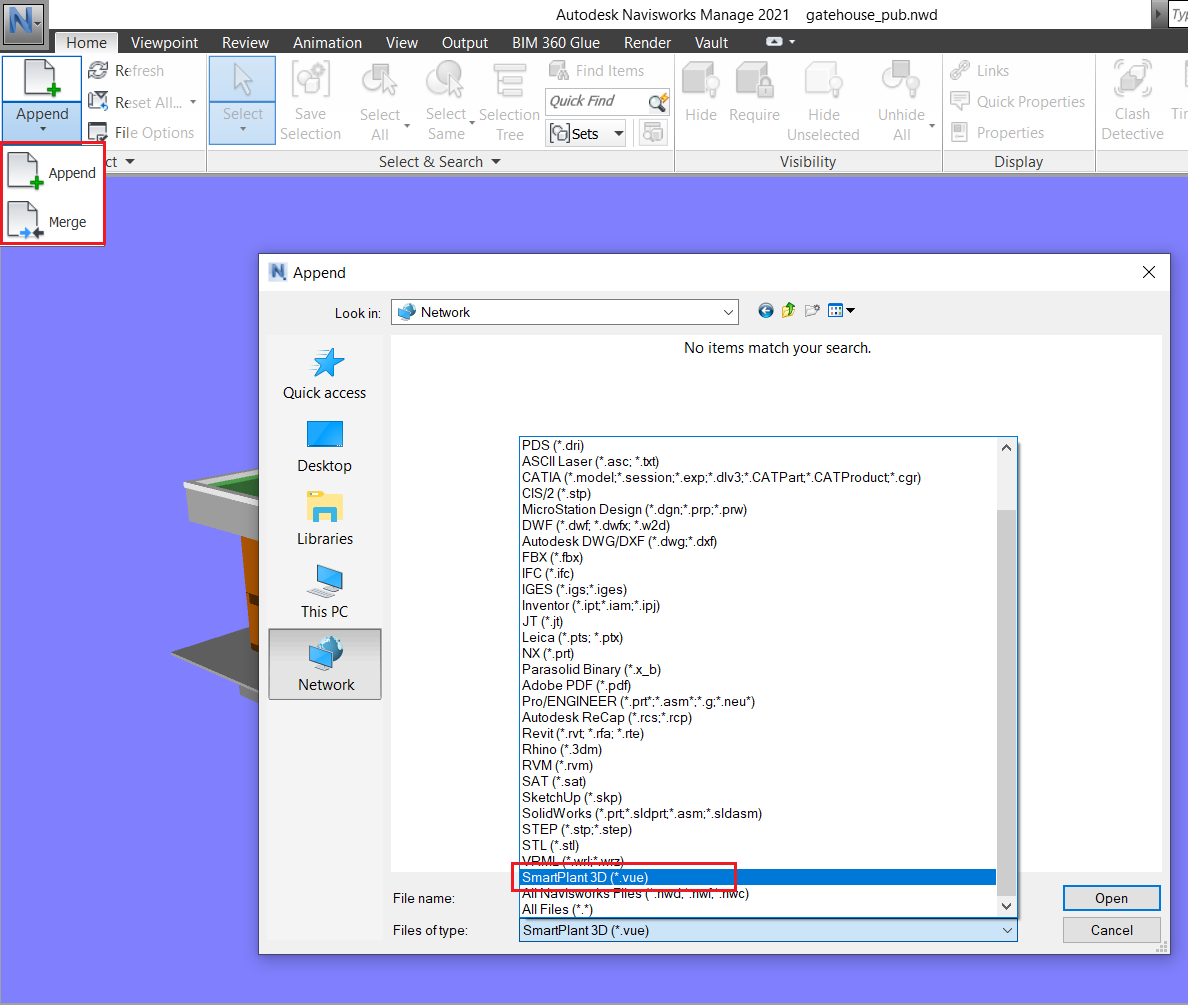Expand the Select & Search panel arrow

click(x=496, y=161)
